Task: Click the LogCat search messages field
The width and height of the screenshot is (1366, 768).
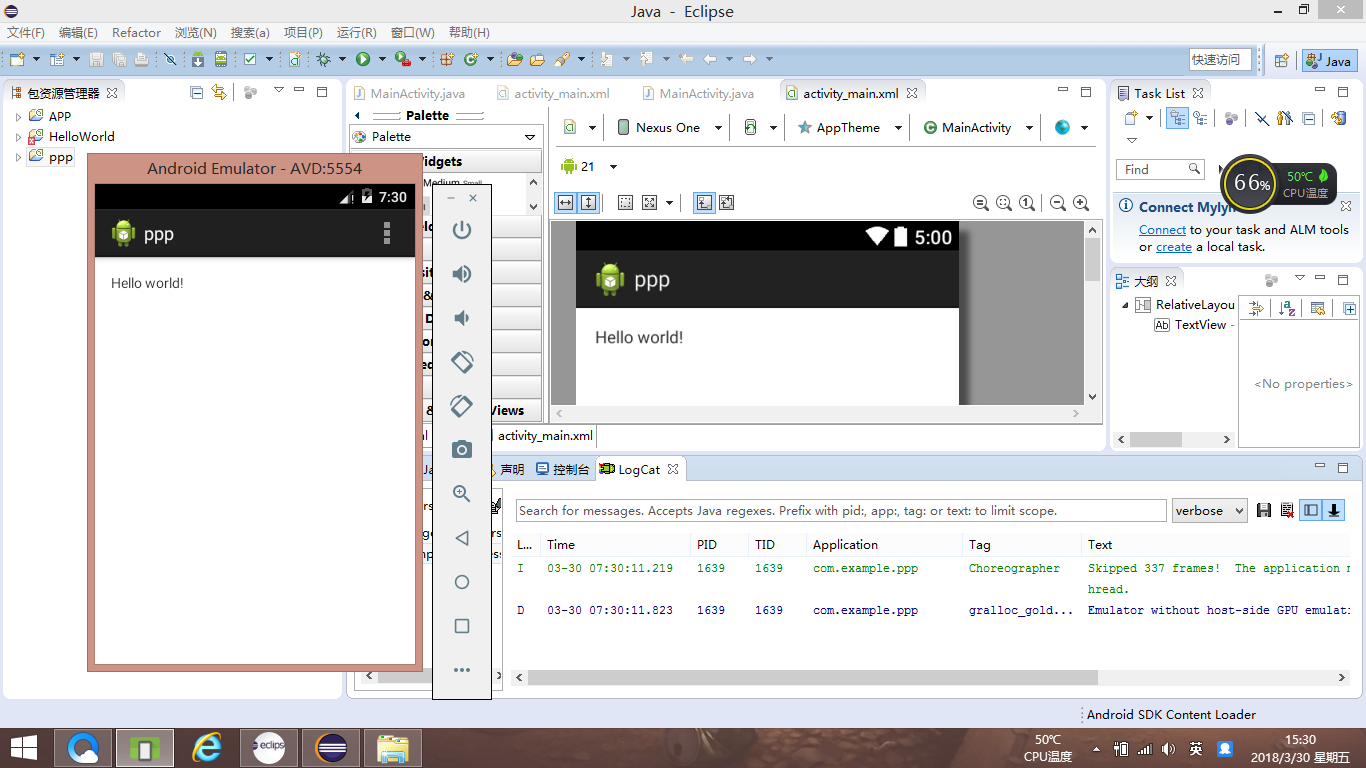Action: pyautogui.click(x=841, y=511)
